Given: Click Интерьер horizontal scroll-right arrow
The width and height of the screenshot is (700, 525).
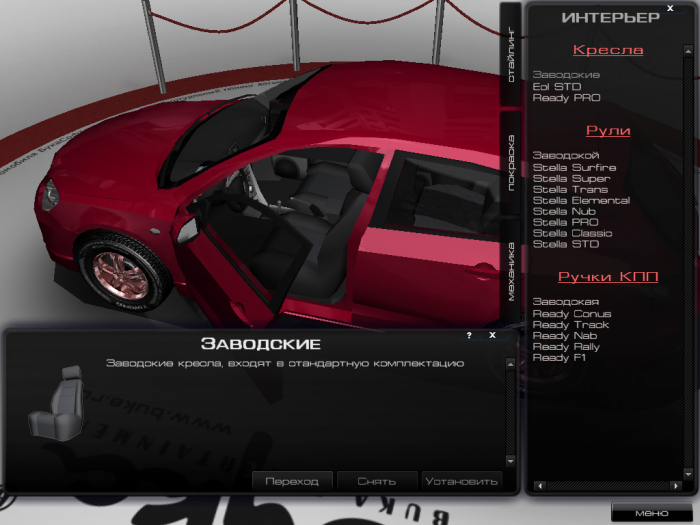Looking at the screenshot, I should tap(676, 486).
